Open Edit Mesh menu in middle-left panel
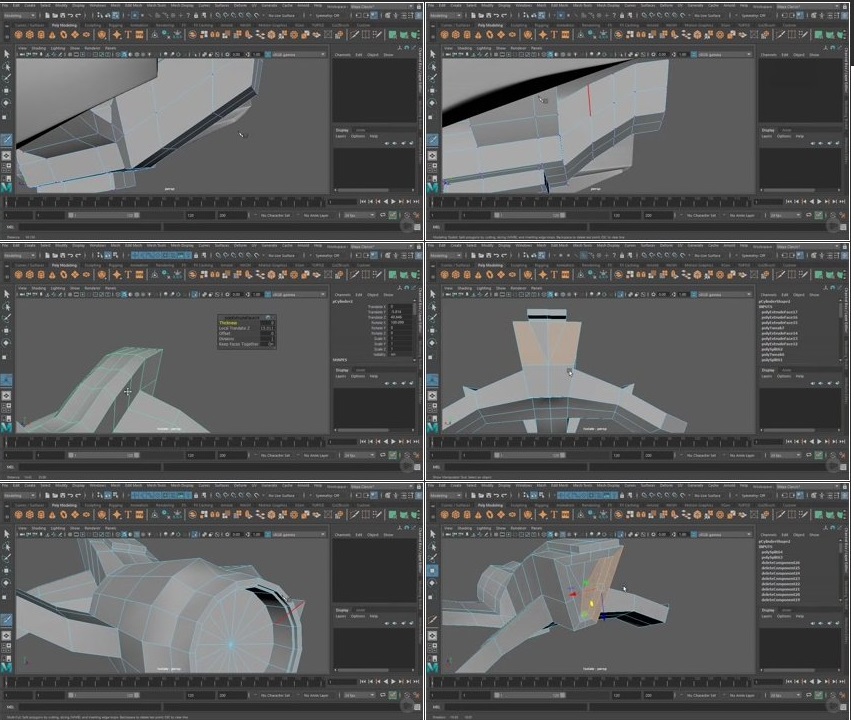 pos(133,246)
